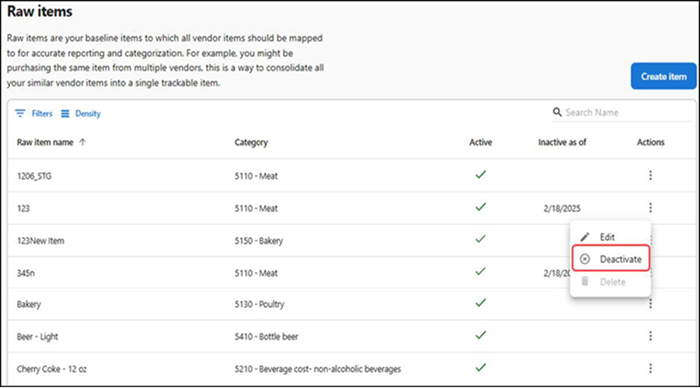Select the Cherry Coke - 12 oz name
Viewport: 700px width, 388px height.
(x=52, y=369)
